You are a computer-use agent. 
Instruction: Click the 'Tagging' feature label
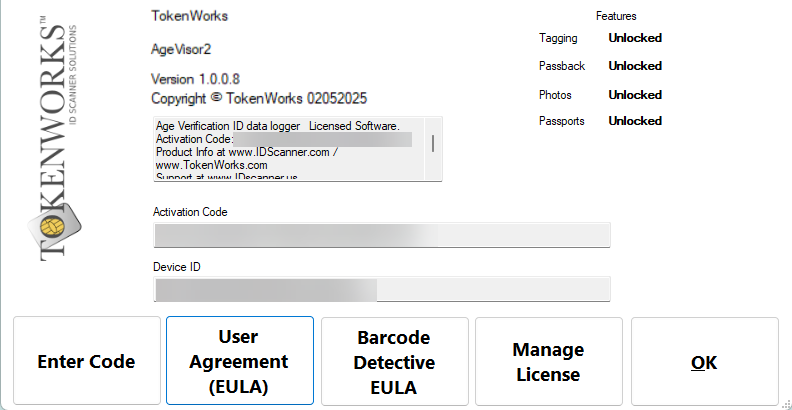point(558,38)
